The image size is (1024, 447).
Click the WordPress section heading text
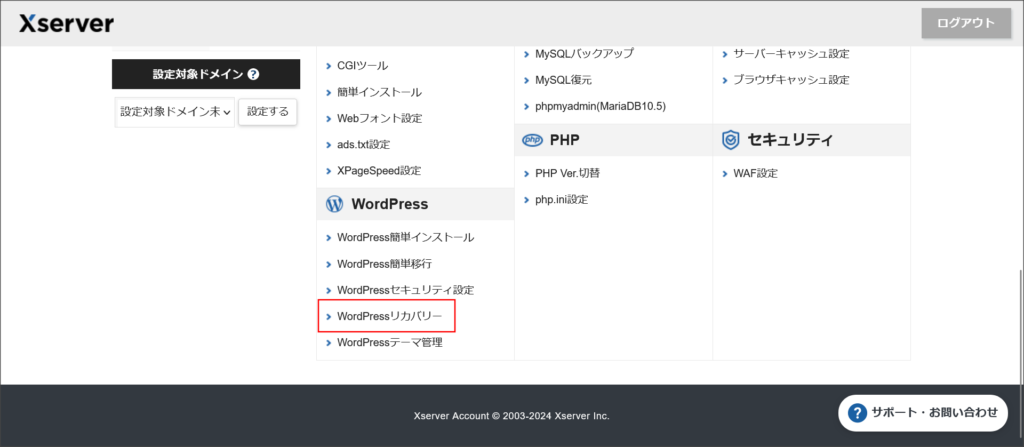pyautogui.click(x=390, y=204)
